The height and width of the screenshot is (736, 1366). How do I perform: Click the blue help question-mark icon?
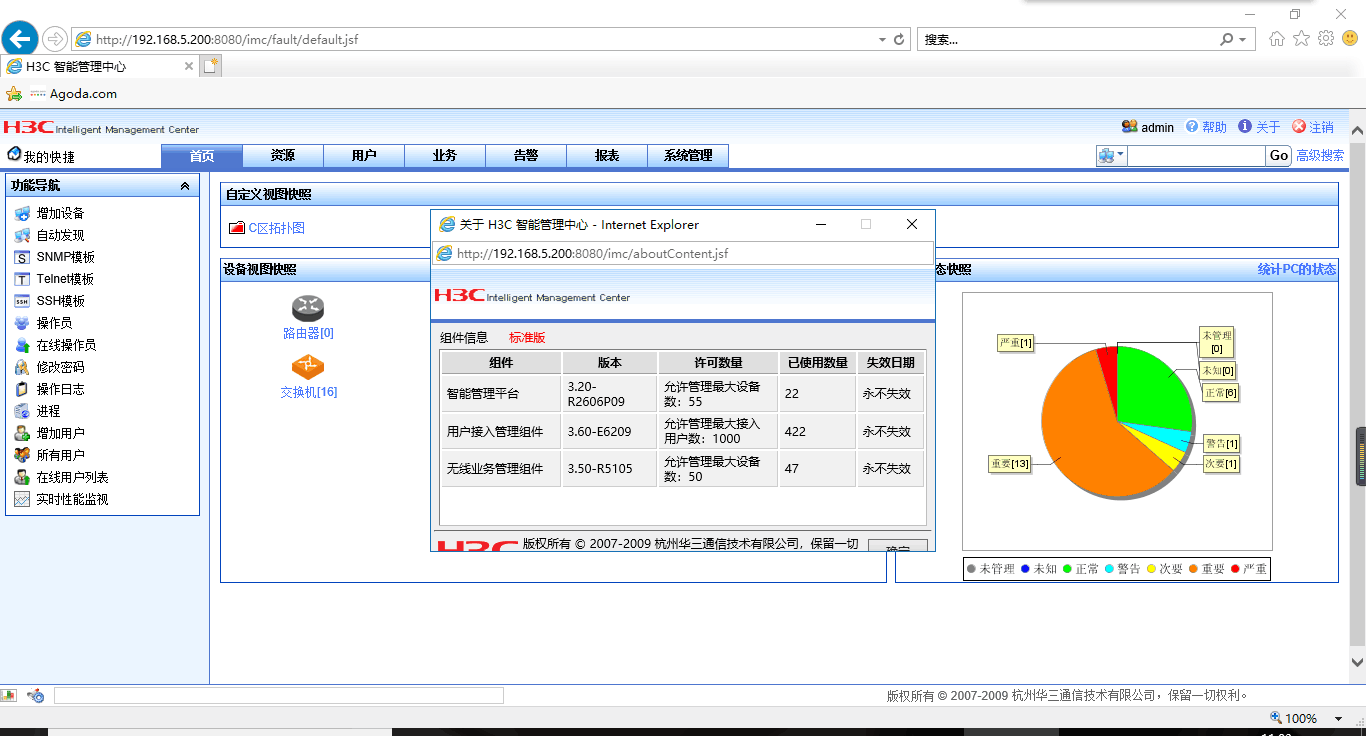tap(1192, 127)
